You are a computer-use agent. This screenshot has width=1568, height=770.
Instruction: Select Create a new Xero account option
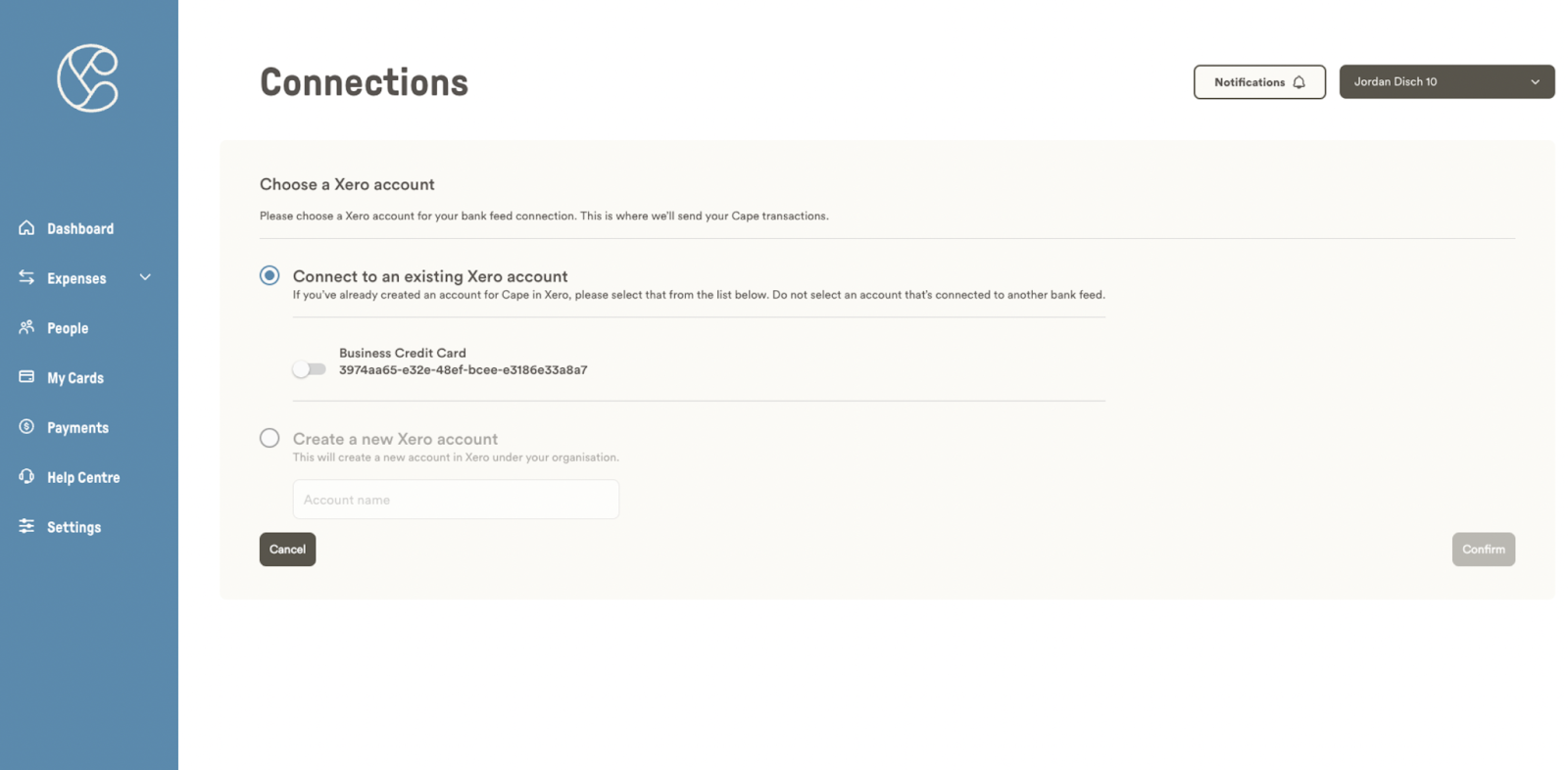coord(269,439)
